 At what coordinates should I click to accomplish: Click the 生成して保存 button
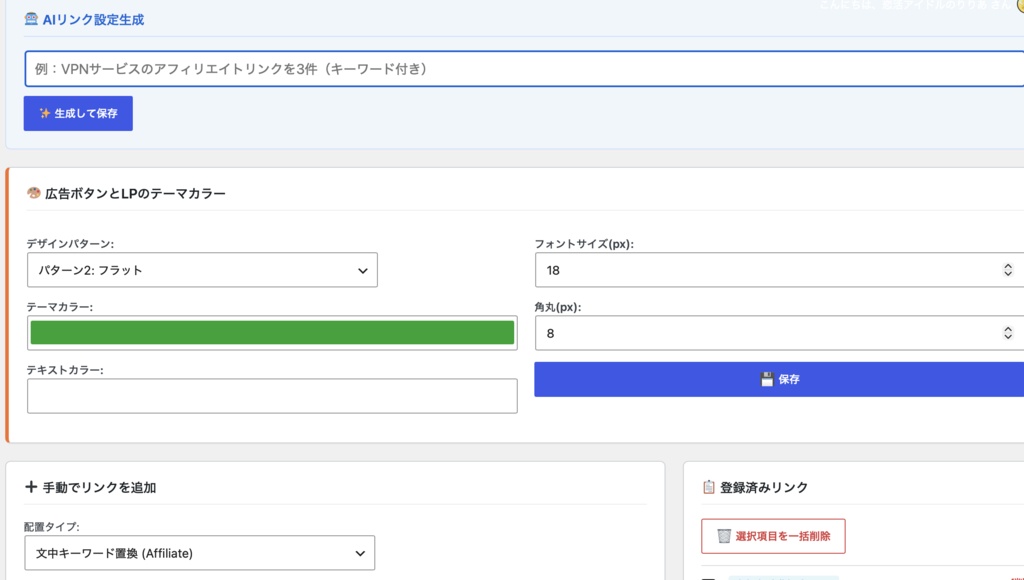[x=78, y=114]
